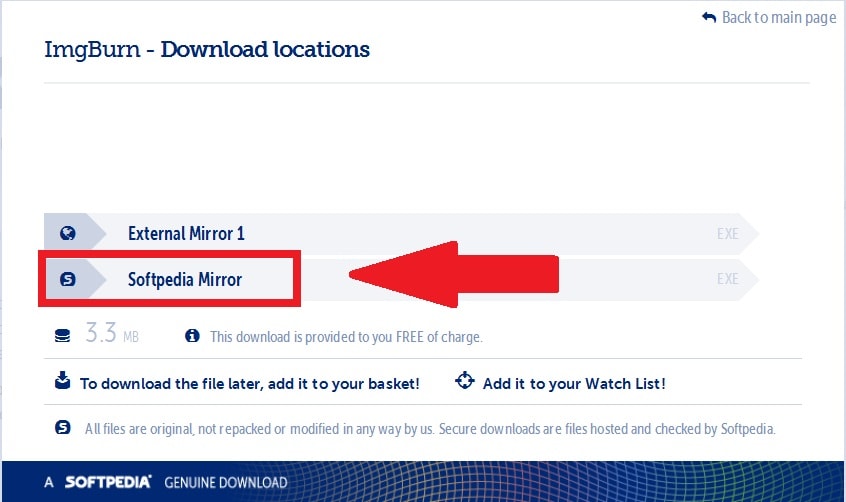Click EXE label on the External Mirror 1 row
The height and width of the screenshot is (502, 846).
pyautogui.click(x=727, y=234)
